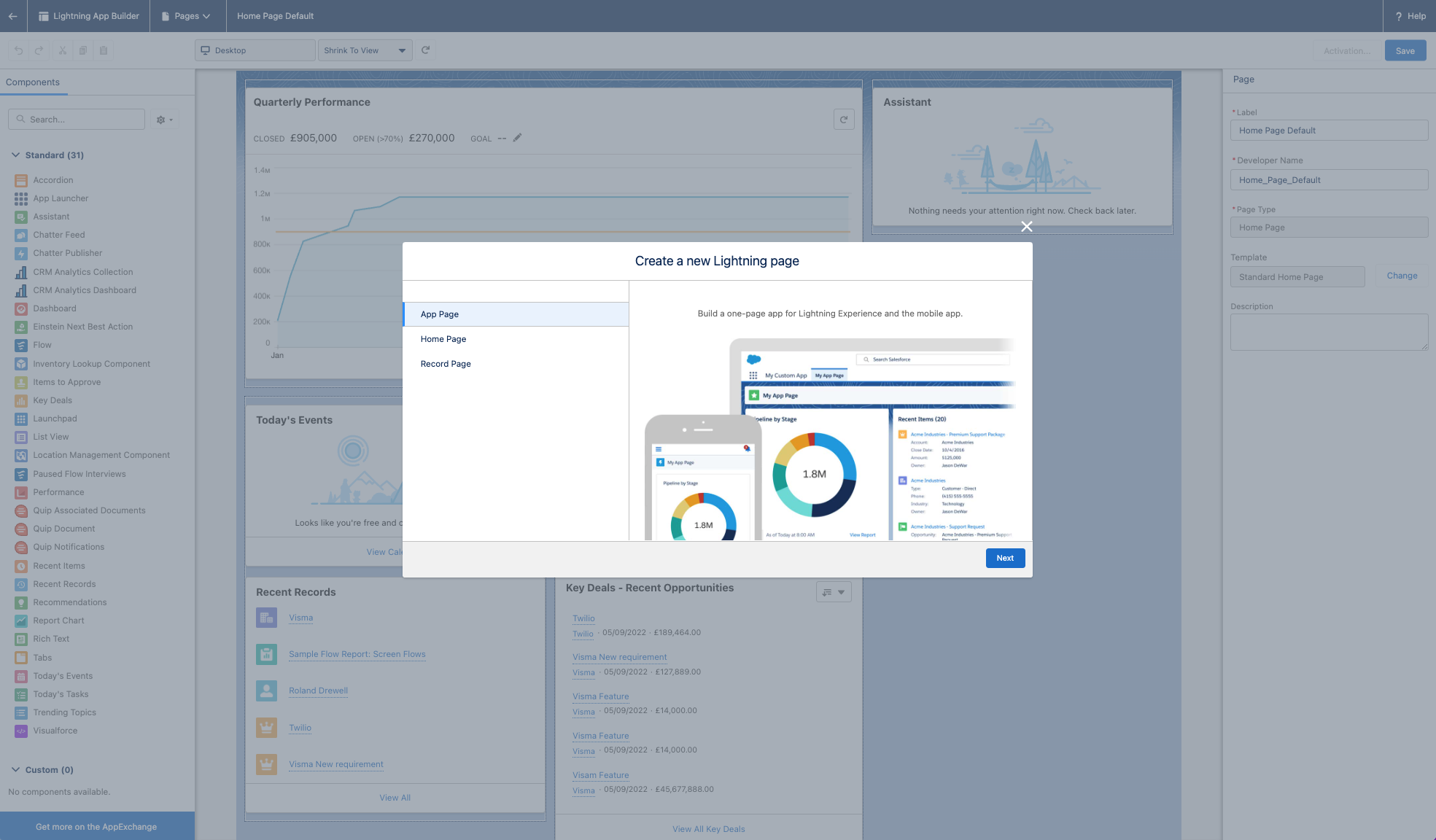Open the Shrink To View zoom dropdown
This screenshot has width=1436, height=840.
(365, 50)
